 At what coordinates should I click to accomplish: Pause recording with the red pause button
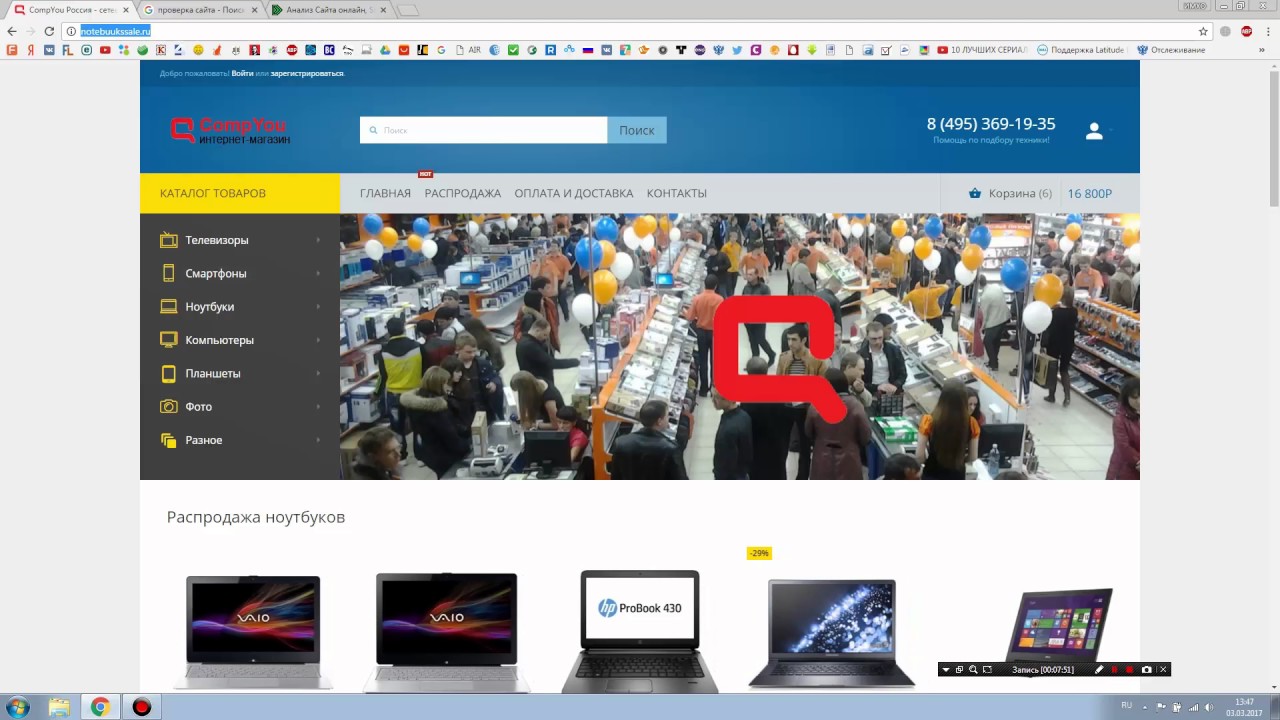click(x=1114, y=669)
